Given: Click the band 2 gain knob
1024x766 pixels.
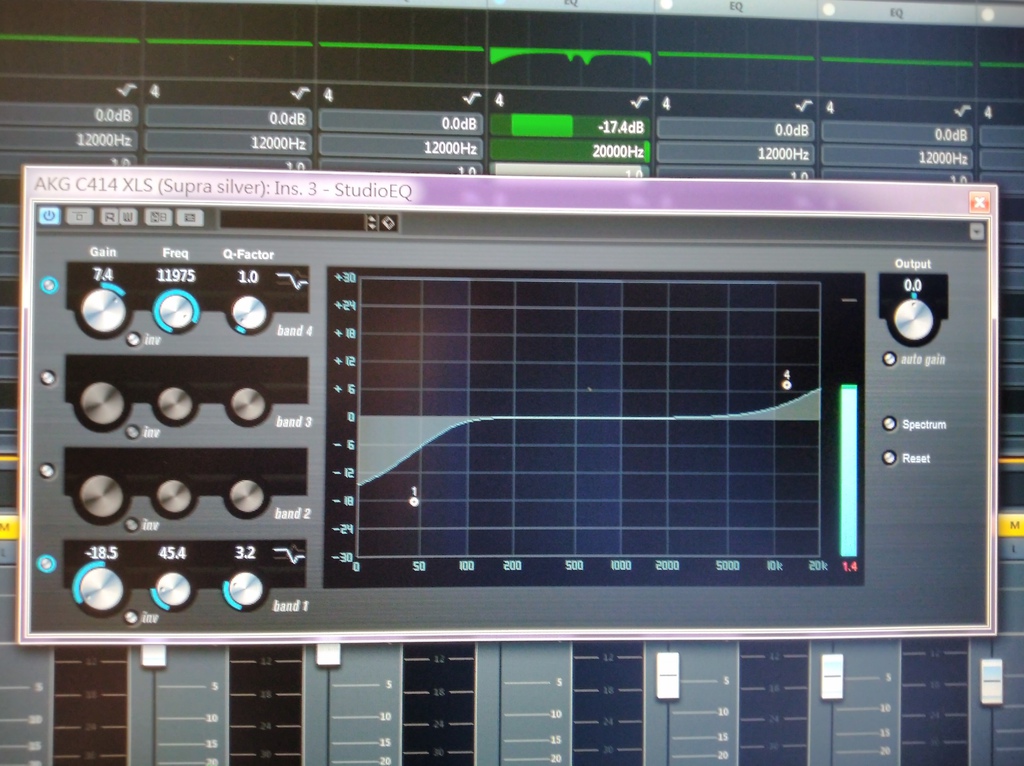Looking at the screenshot, I should tap(101, 496).
